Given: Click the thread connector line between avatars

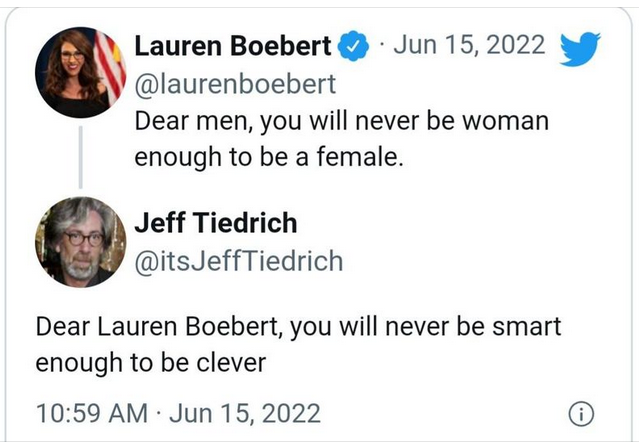Looking at the screenshot, I should 80,157.
